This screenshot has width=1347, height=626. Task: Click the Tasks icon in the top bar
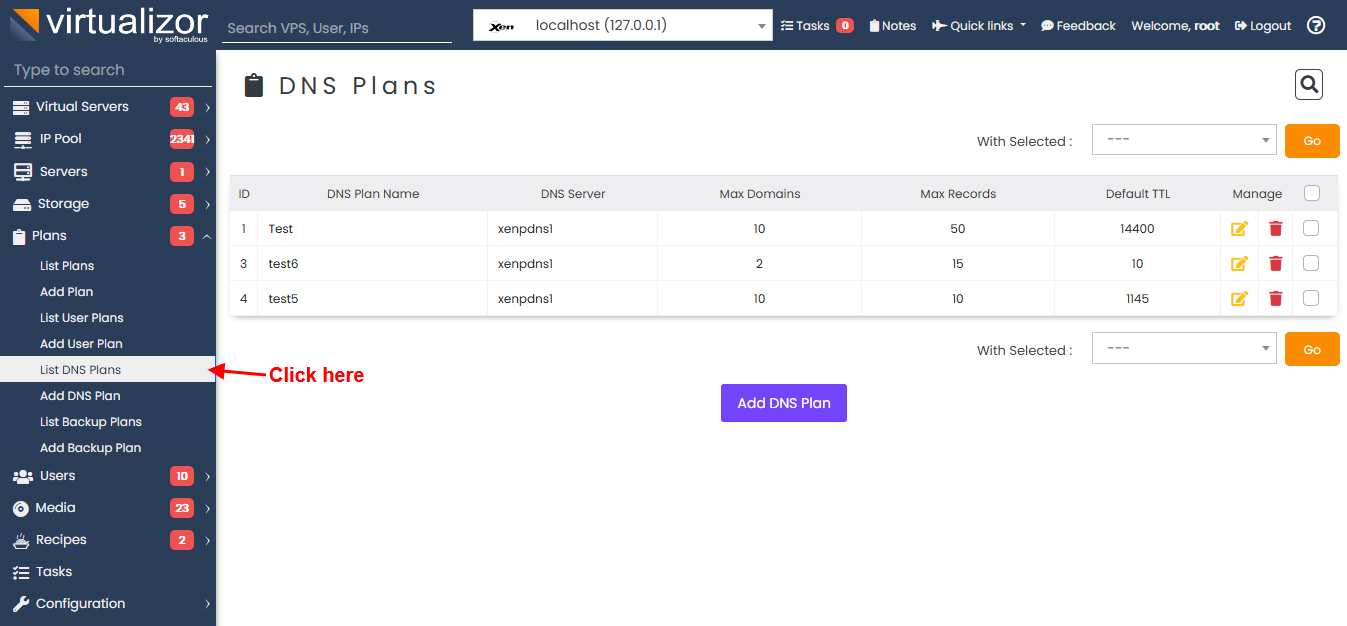816,25
